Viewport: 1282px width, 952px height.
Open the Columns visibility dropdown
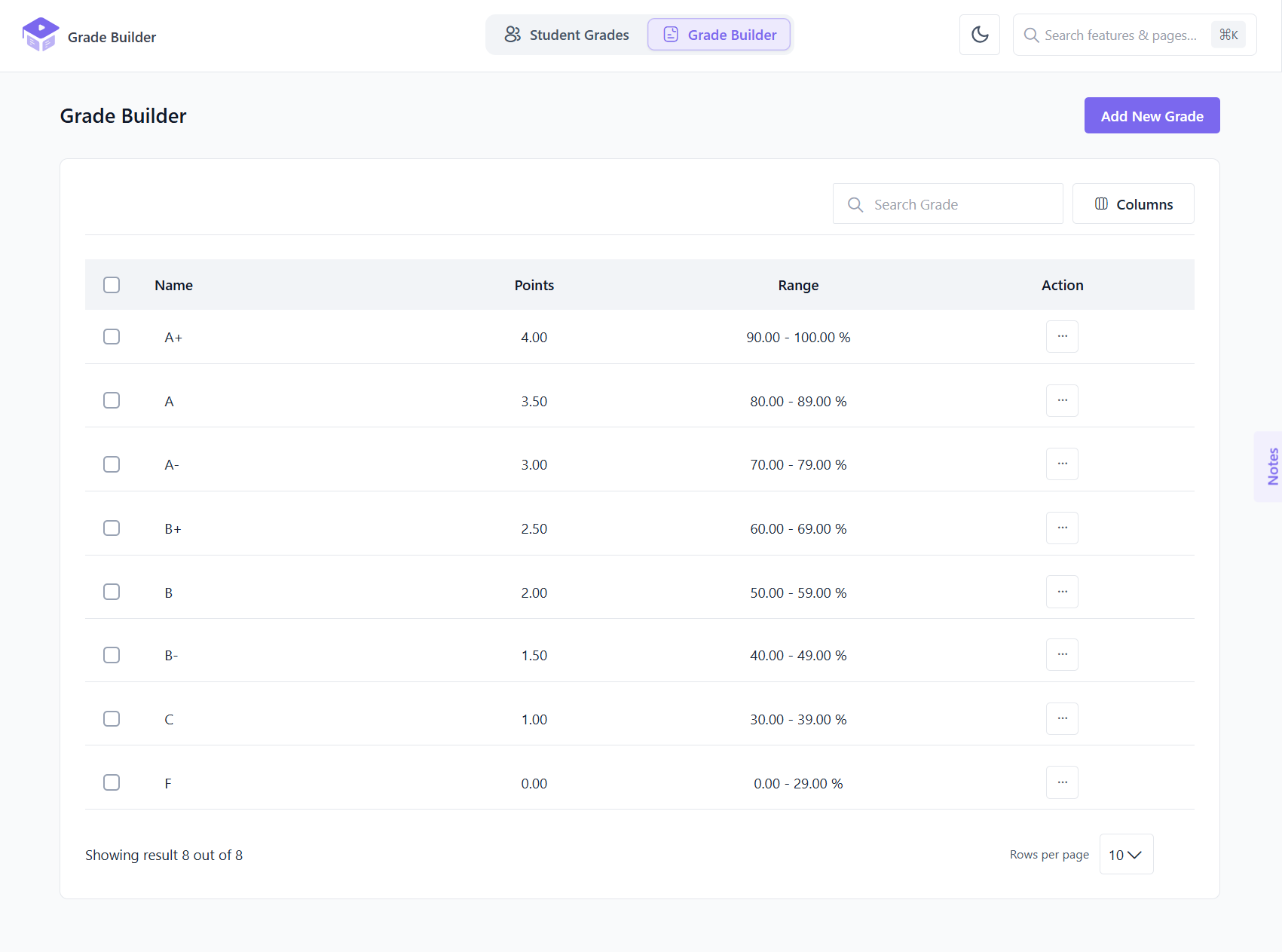click(1133, 204)
